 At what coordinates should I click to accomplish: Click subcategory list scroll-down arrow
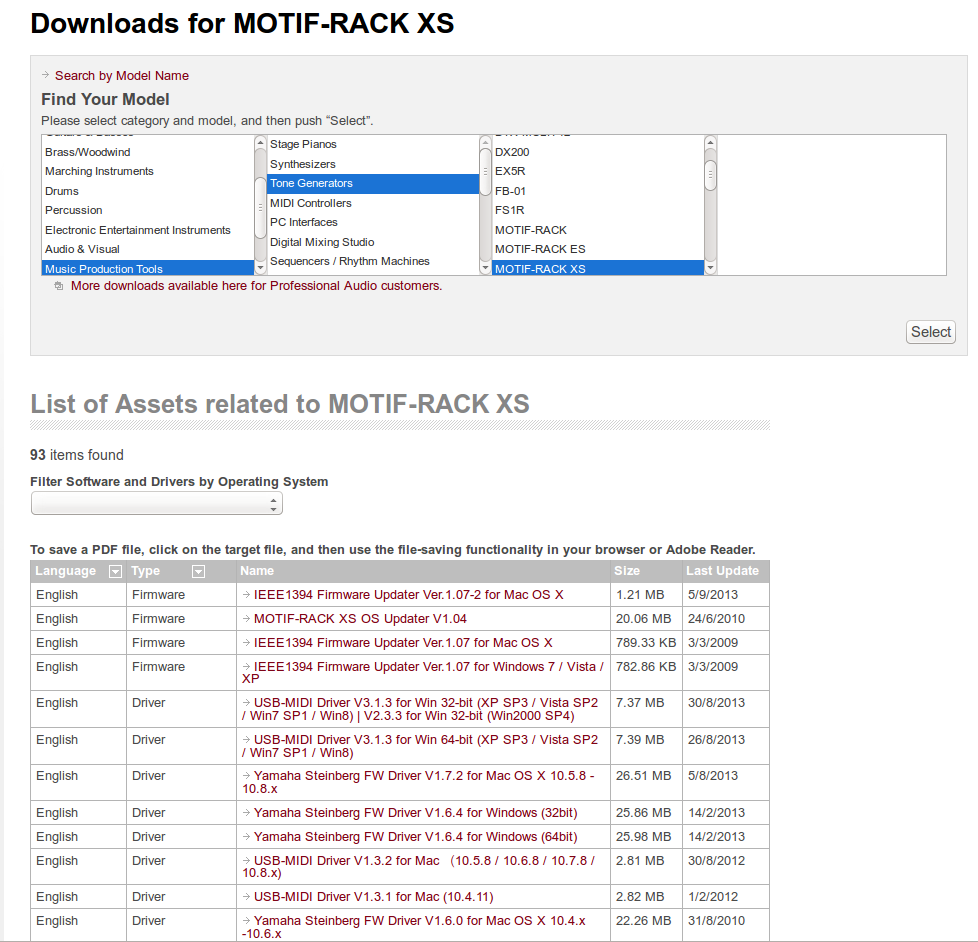[x=485, y=268]
